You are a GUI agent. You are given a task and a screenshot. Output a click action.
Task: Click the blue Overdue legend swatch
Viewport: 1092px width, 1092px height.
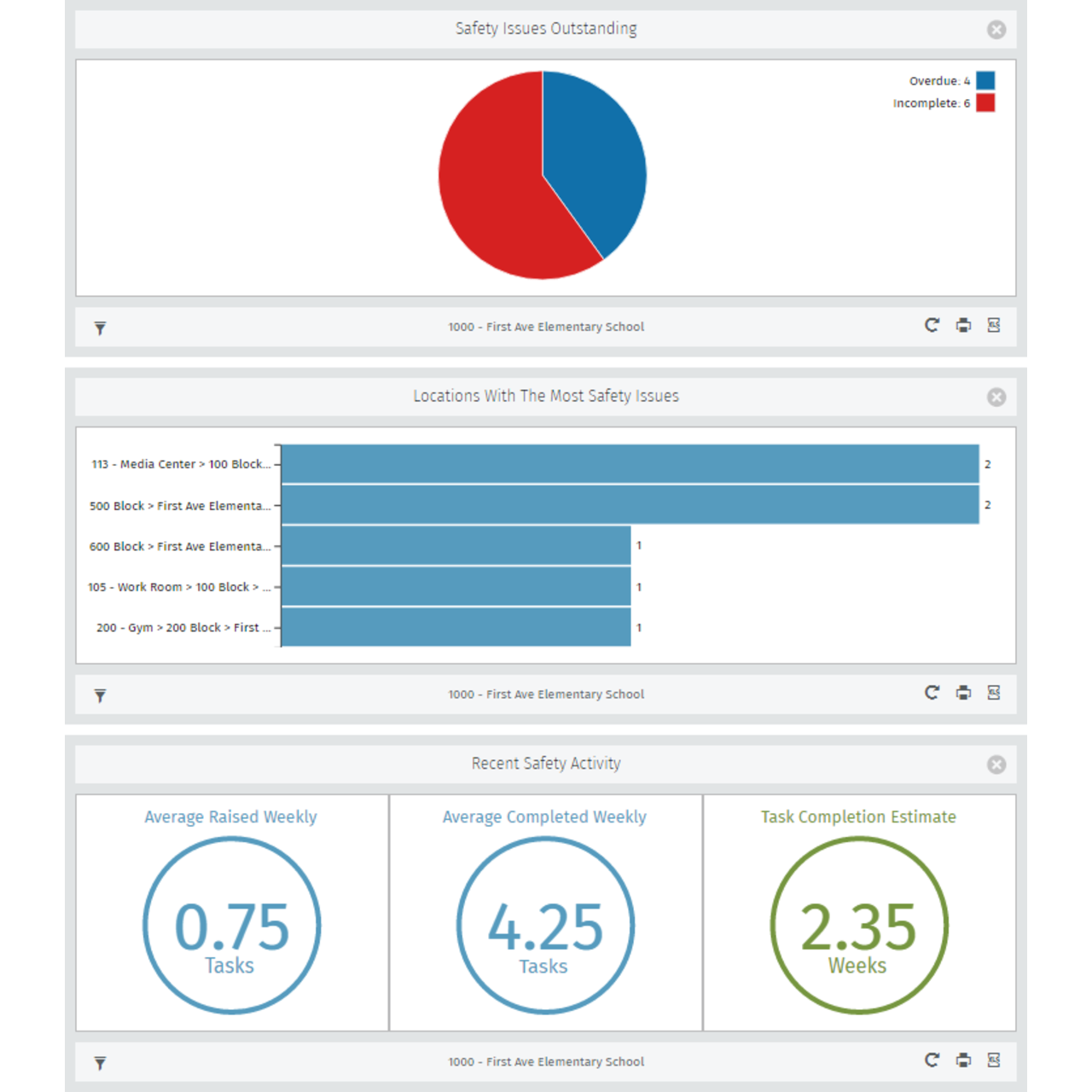tap(985, 81)
